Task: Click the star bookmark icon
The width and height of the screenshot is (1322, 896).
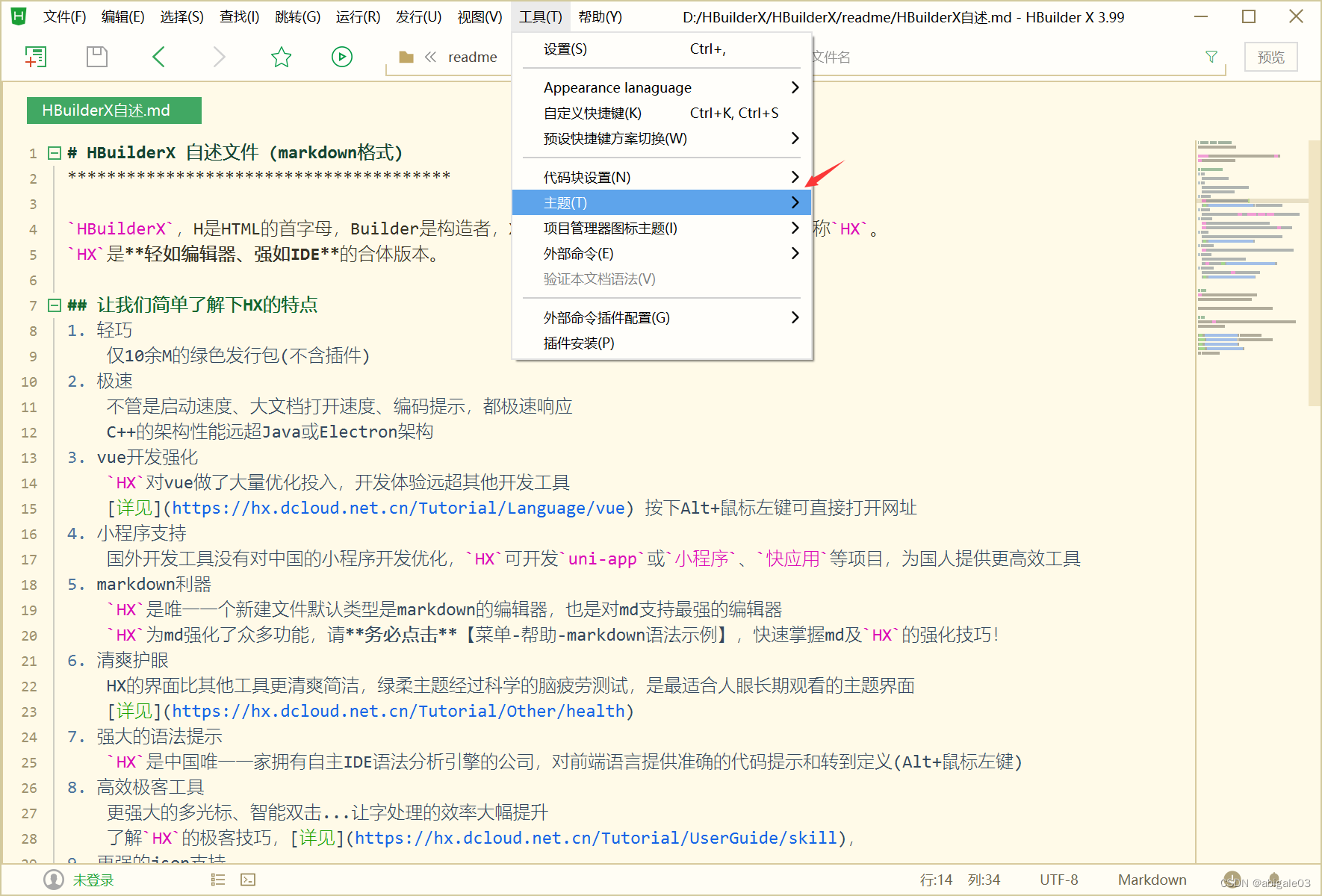Action: 281,57
